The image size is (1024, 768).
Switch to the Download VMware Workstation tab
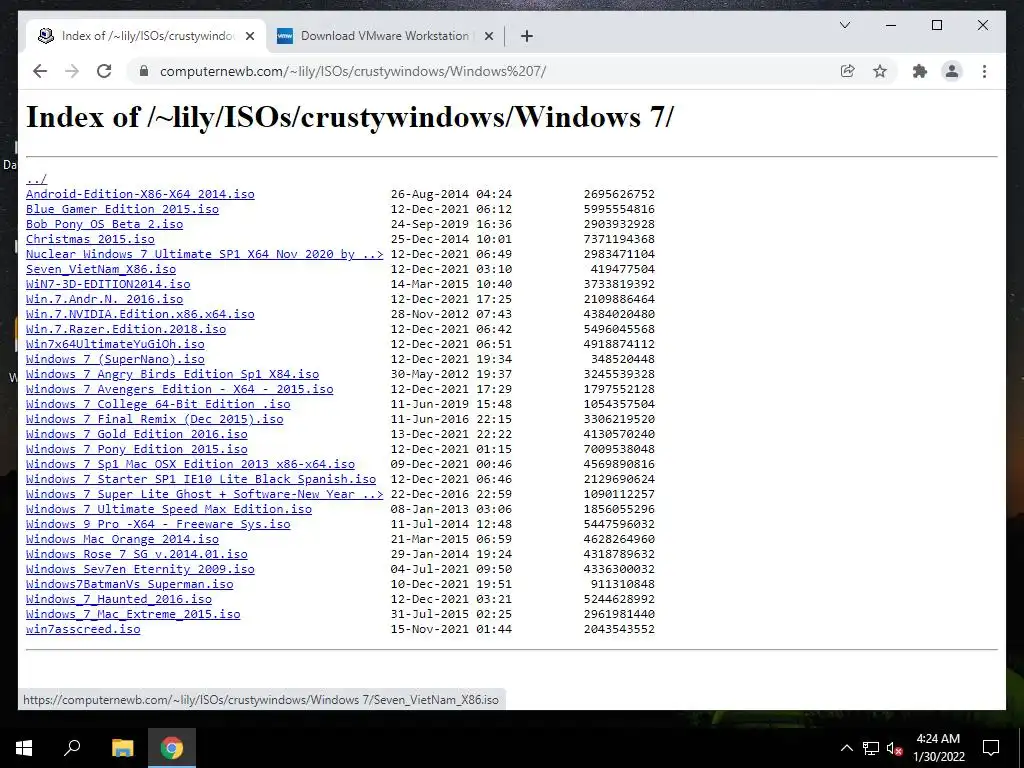click(x=385, y=36)
